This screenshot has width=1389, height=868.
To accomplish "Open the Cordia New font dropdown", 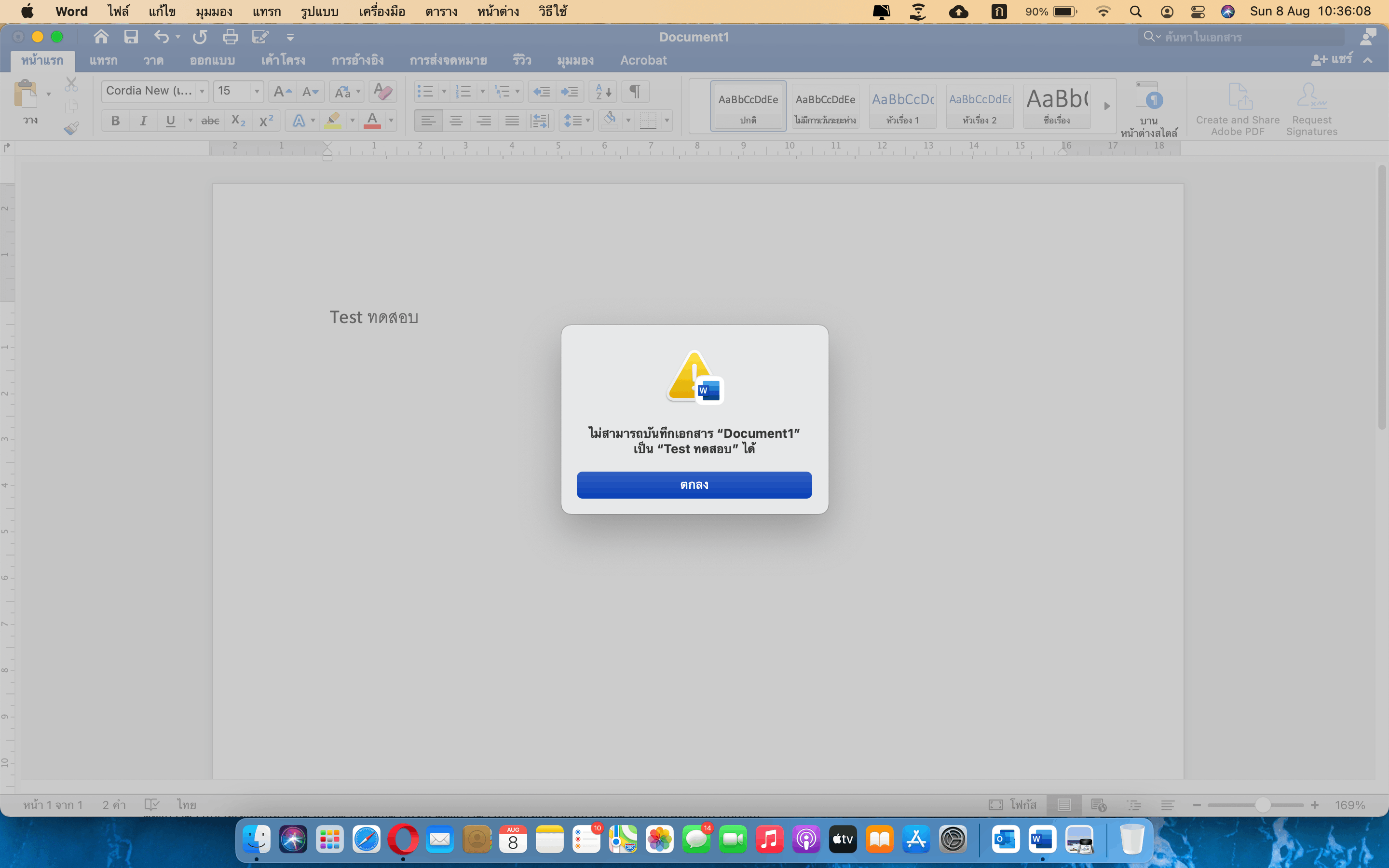I will tap(202, 91).
